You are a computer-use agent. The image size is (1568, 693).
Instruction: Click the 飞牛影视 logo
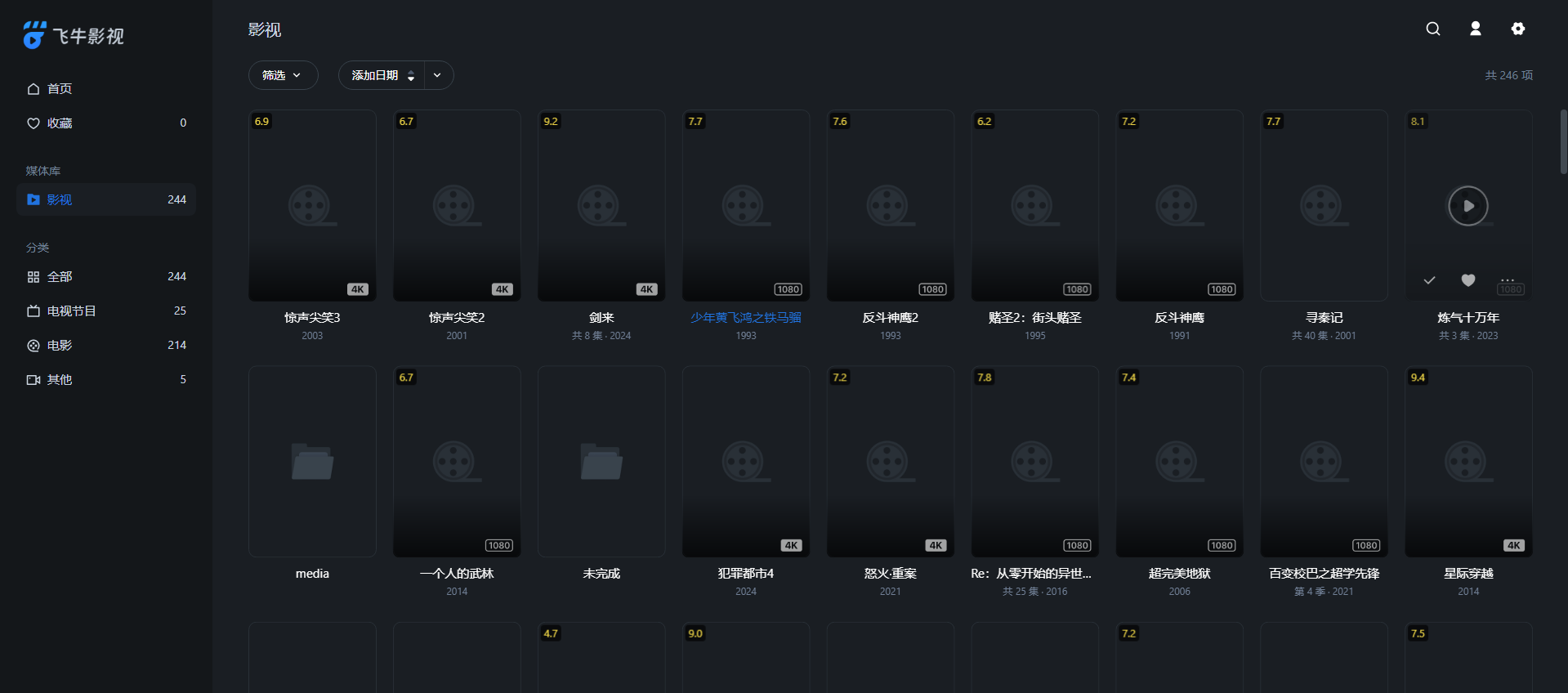[x=74, y=35]
